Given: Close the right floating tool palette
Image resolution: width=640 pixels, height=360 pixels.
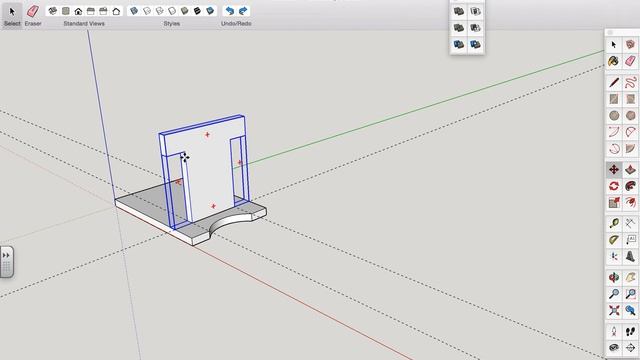Looking at the screenshot, I should 610,32.
